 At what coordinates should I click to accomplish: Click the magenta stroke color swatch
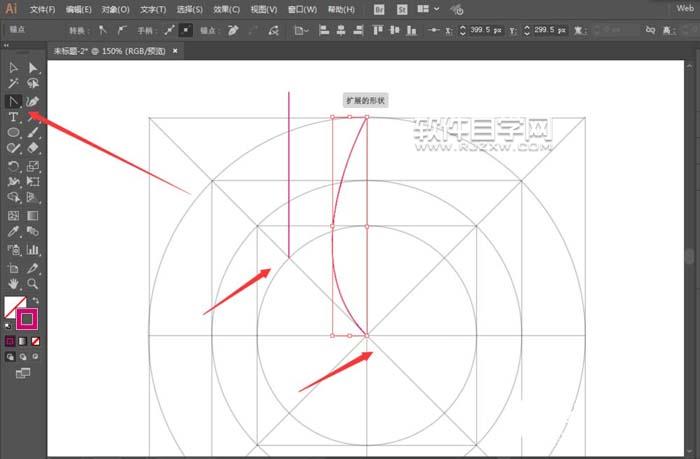[29, 319]
